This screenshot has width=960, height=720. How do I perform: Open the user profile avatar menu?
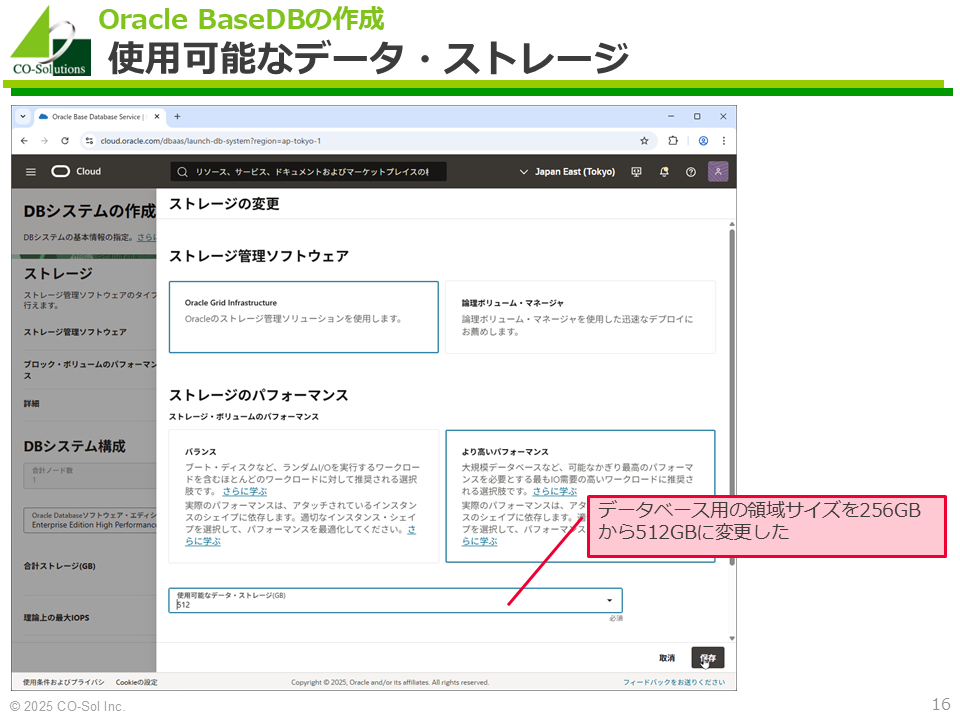click(718, 171)
